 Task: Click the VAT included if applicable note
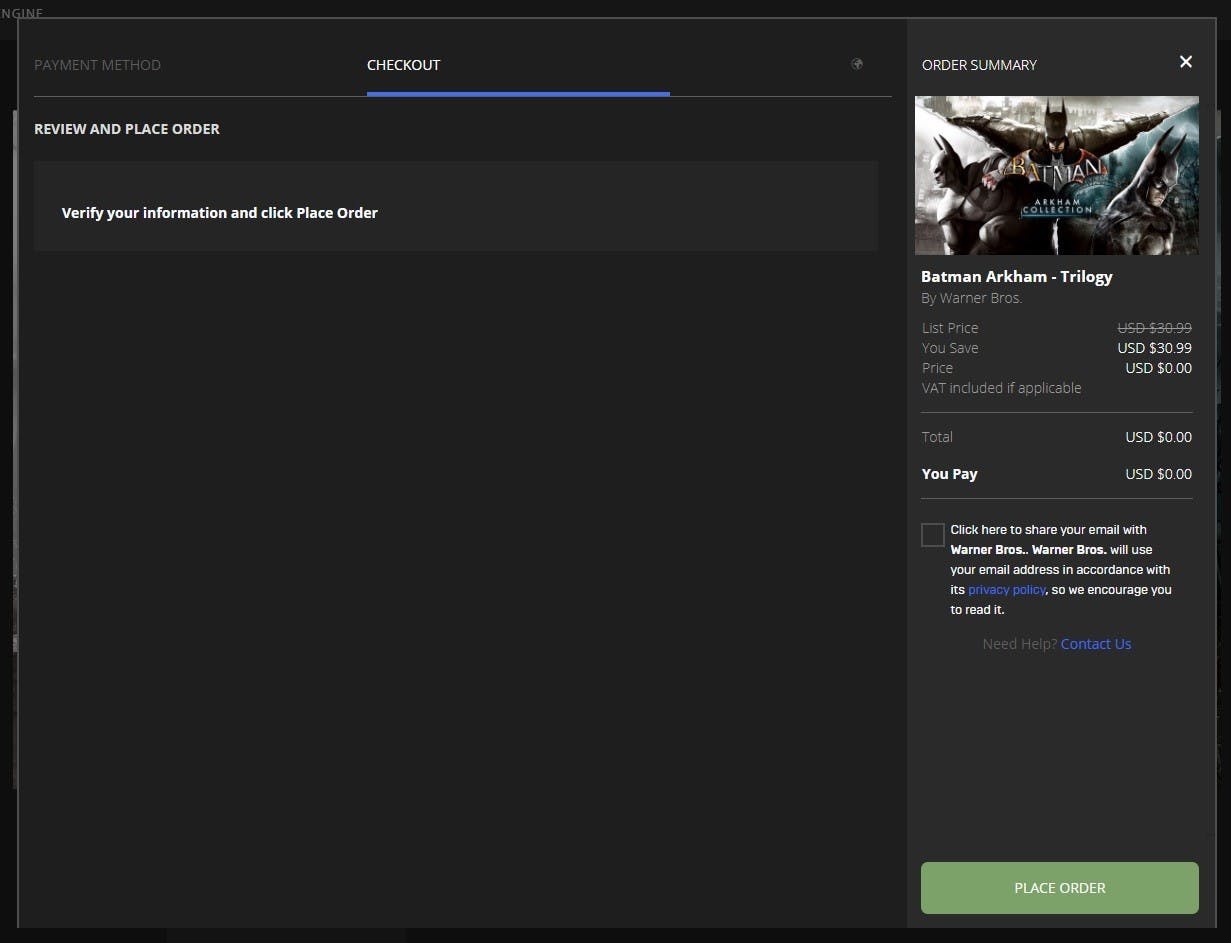click(x=1001, y=388)
